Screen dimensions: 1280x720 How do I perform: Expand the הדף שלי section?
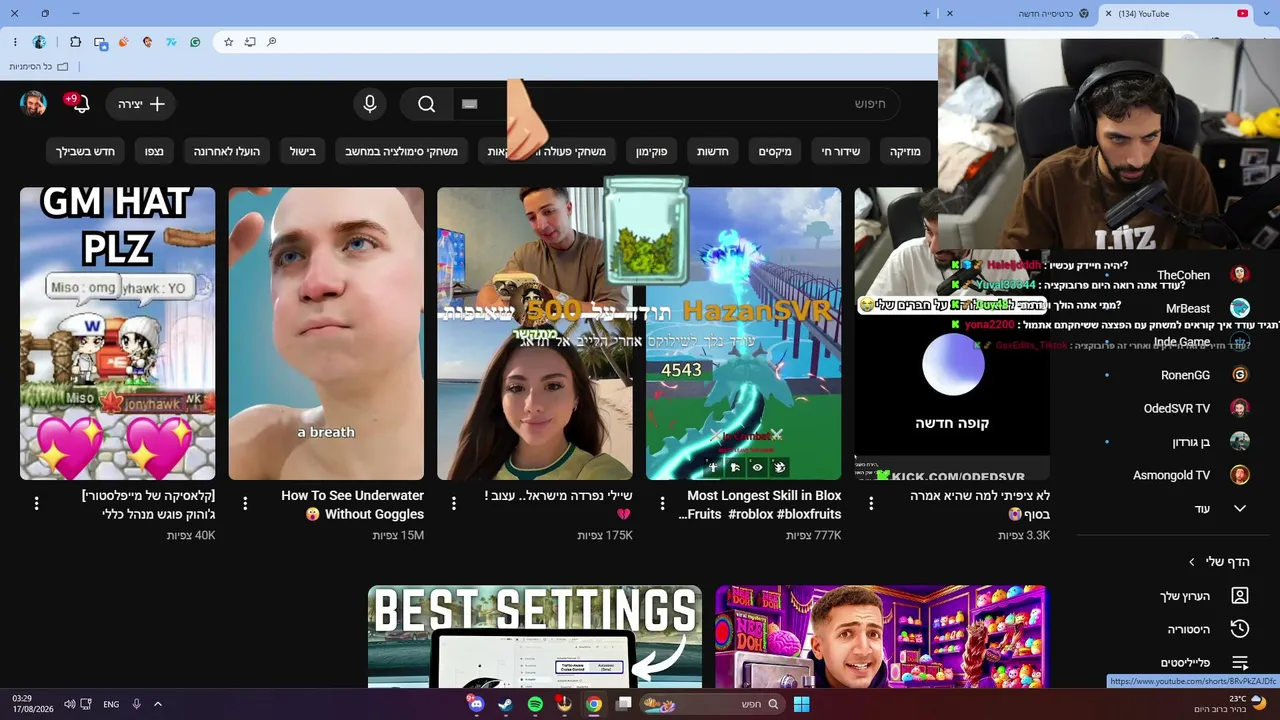point(1218,562)
